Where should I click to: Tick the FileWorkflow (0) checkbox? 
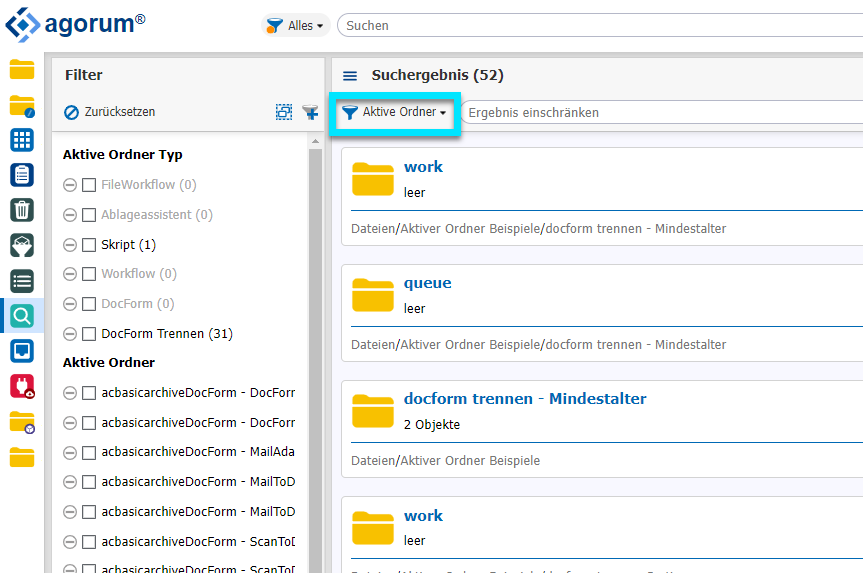point(89,185)
